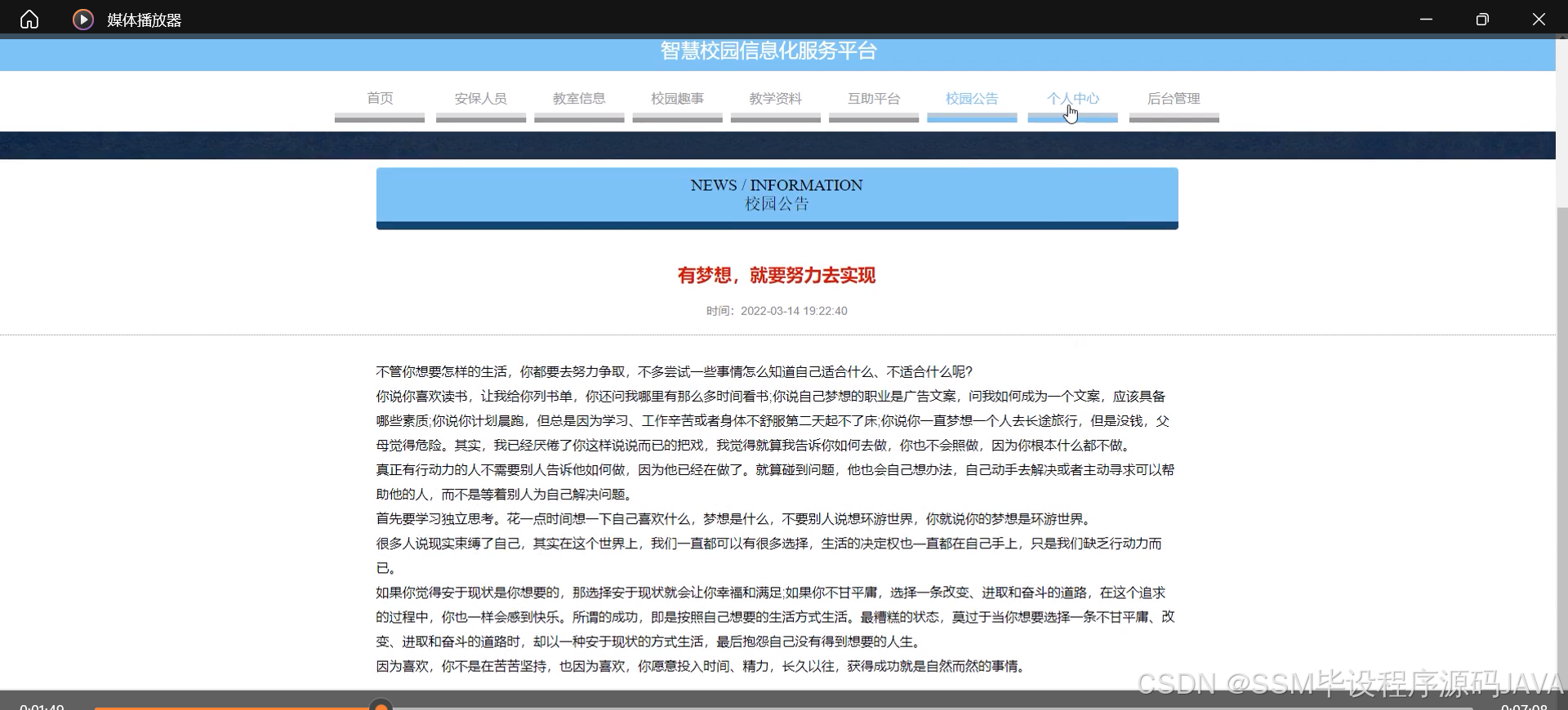
Task: Click the home icon in the title bar
Action: pyautogui.click(x=29, y=19)
